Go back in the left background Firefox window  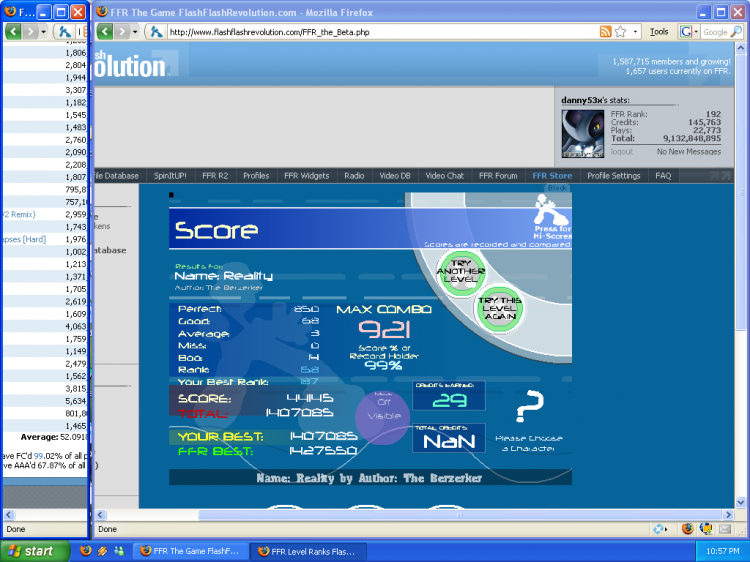(13, 32)
